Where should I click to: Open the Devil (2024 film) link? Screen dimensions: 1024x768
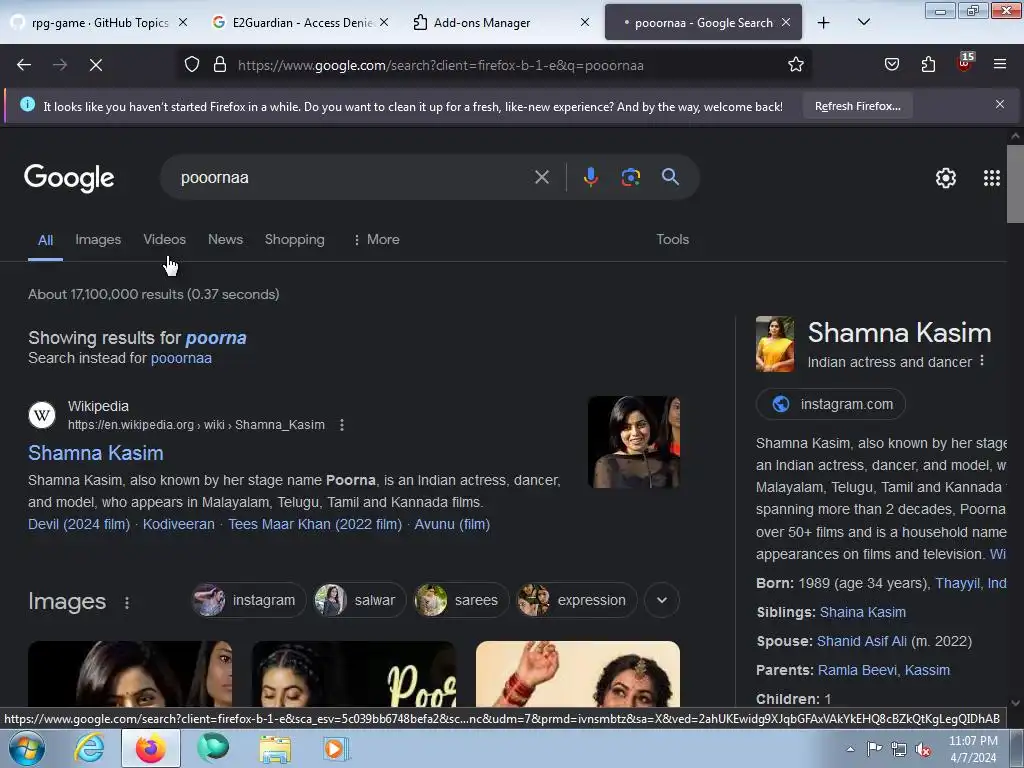coord(79,524)
